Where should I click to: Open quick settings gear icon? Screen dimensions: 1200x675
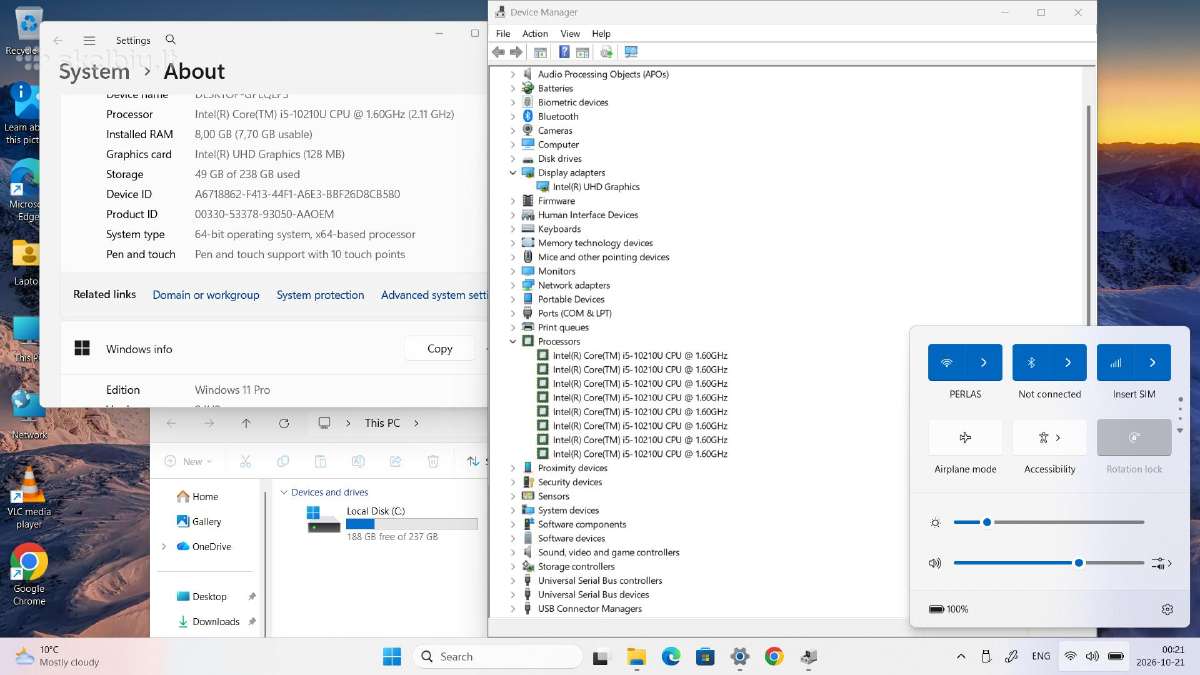coord(1167,609)
